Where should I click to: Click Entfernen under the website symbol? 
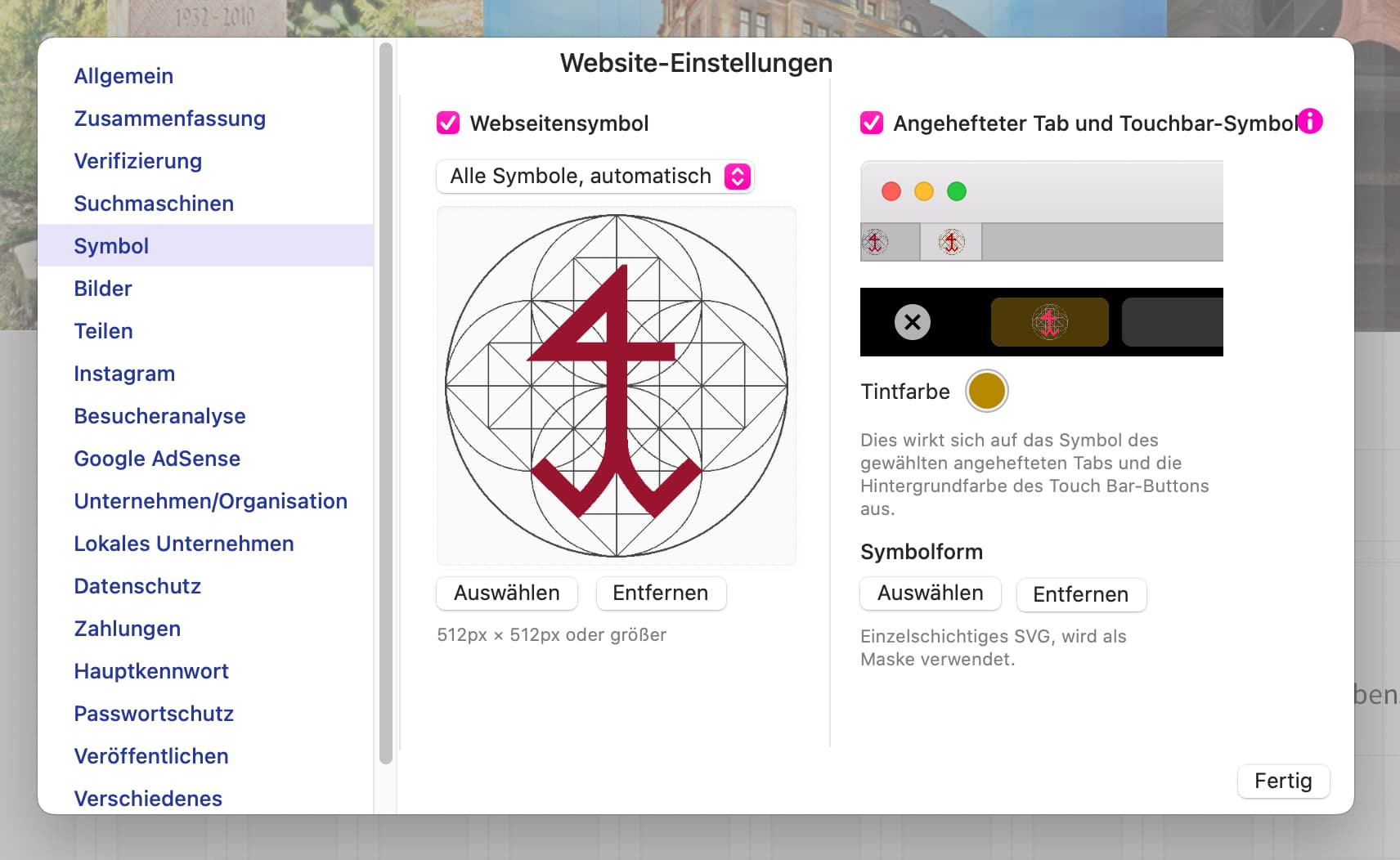(661, 593)
